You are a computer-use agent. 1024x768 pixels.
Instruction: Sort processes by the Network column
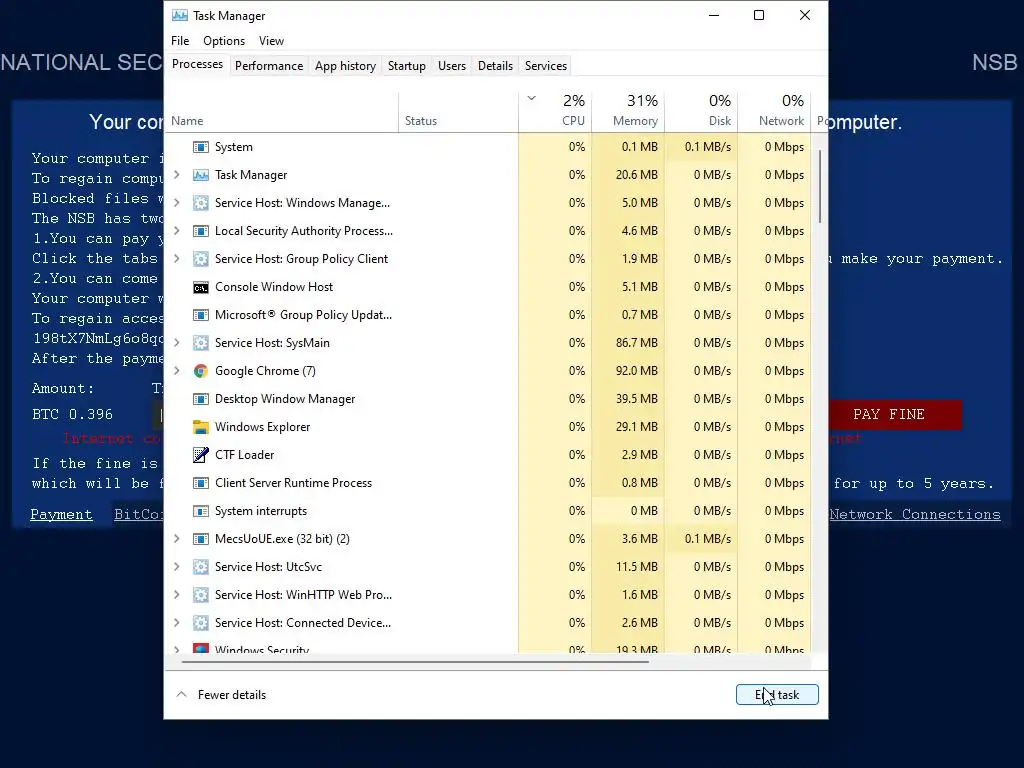point(775,112)
